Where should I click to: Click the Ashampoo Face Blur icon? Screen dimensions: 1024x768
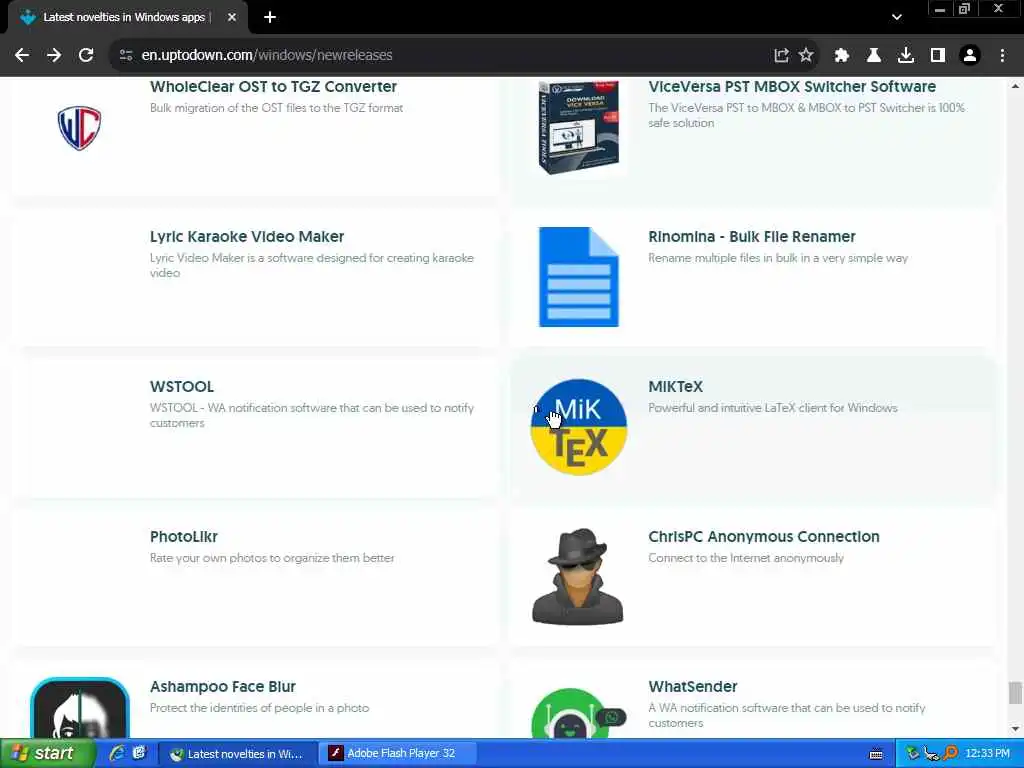click(80, 708)
